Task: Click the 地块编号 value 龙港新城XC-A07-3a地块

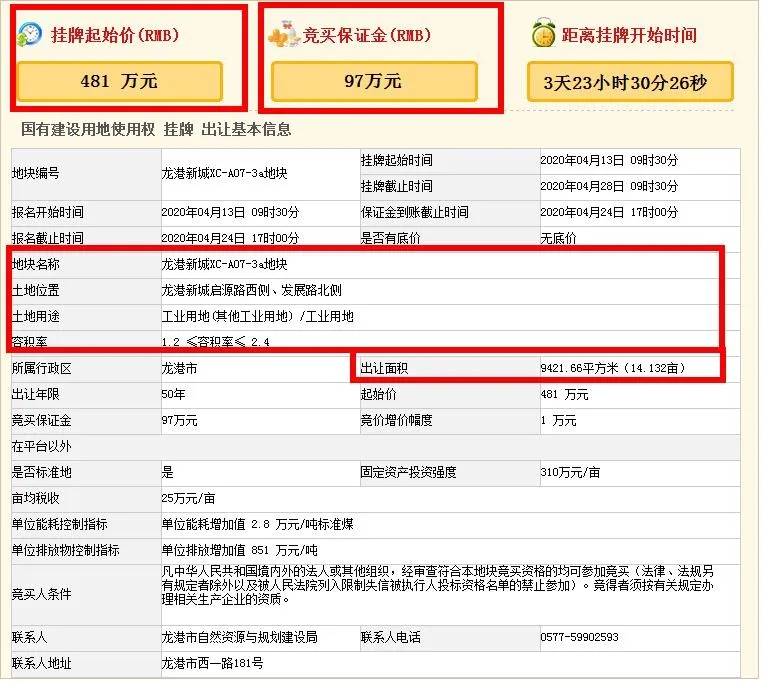Action: pyautogui.click(x=224, y=173)
